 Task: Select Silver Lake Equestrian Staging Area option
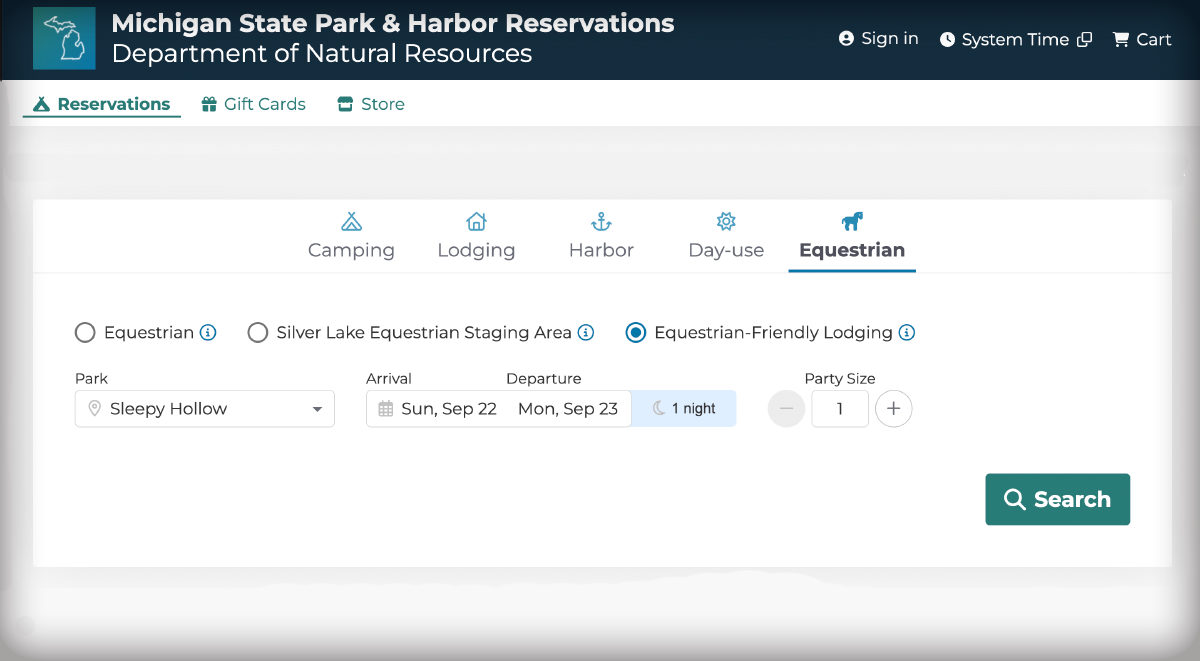pos(258,333)
